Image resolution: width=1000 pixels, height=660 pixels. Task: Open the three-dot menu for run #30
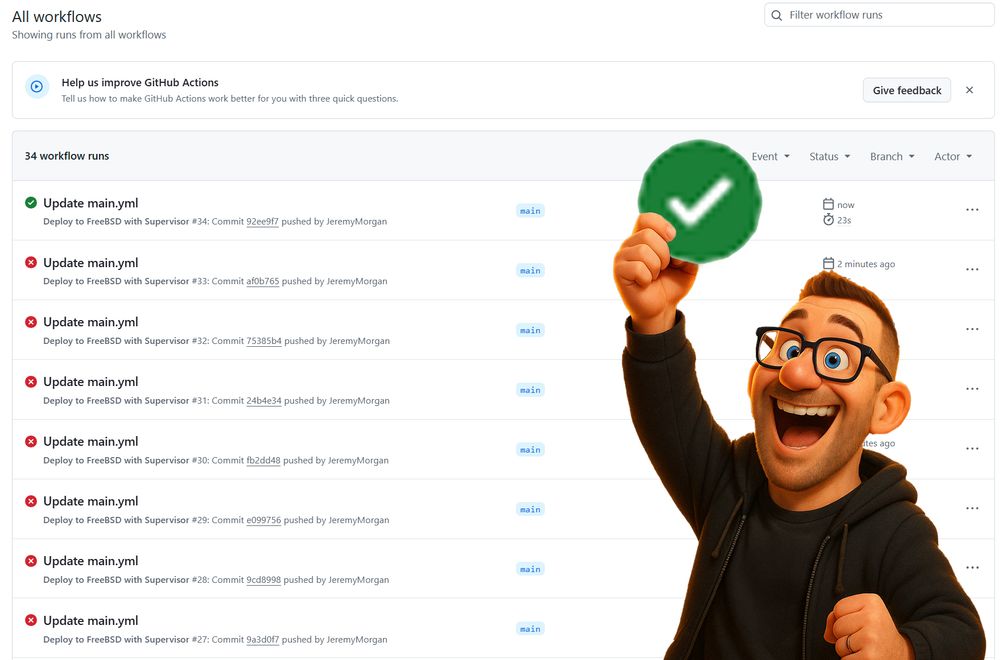pos(972,448)
